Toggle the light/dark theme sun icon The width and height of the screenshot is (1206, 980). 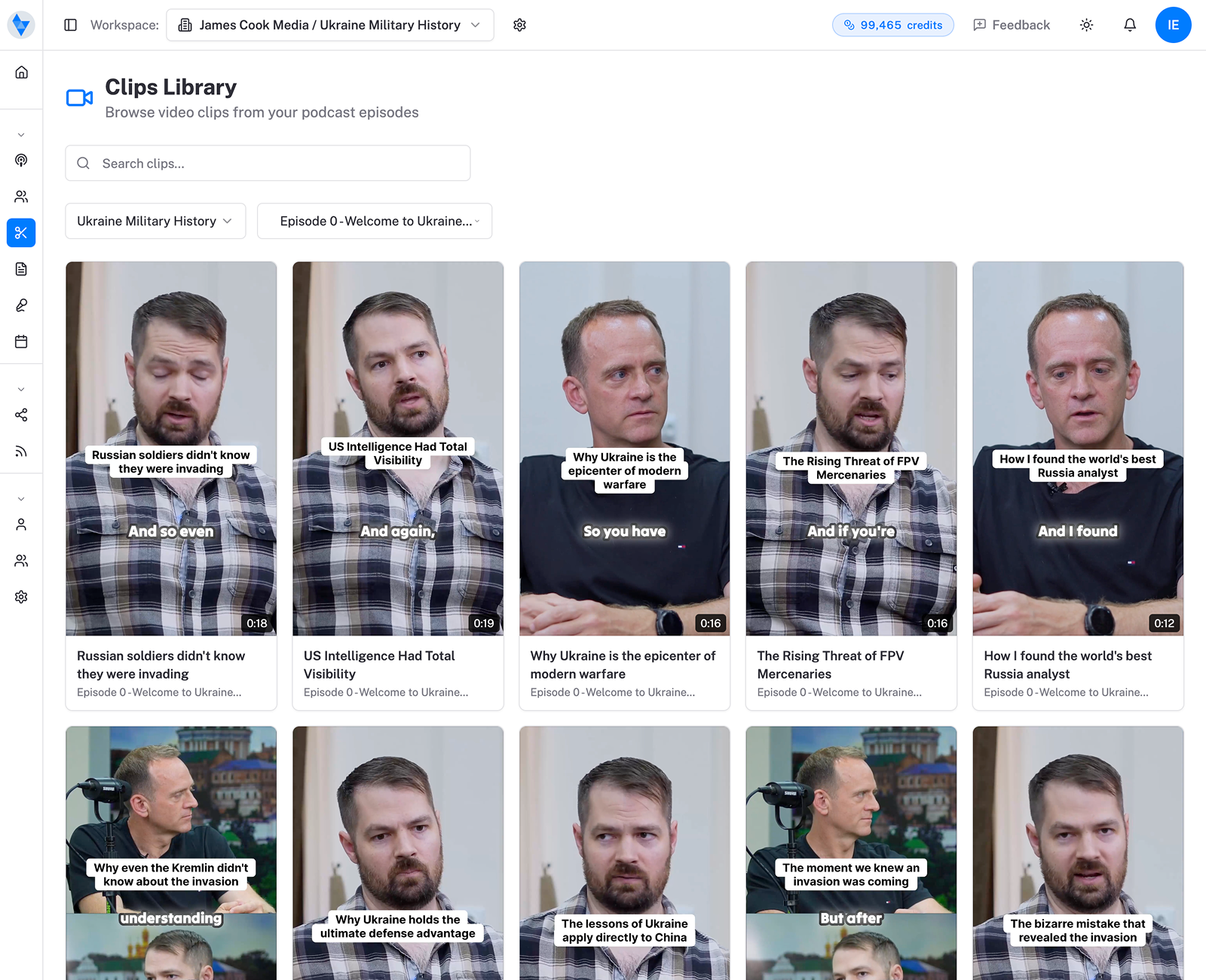tap(1086, 25)
